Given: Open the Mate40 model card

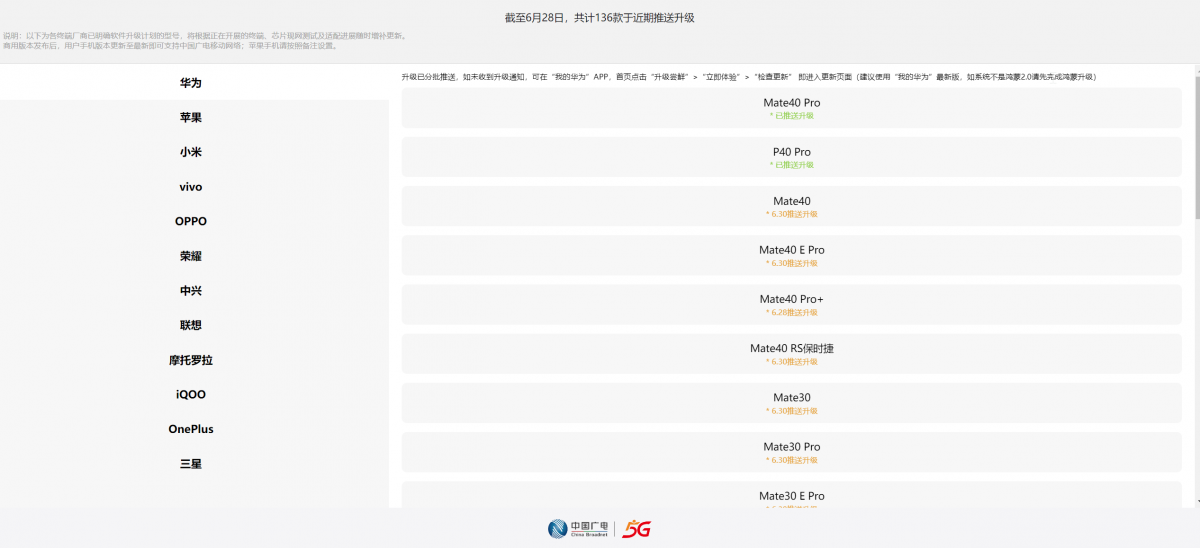Looking at the screenshot, I should [791, 206].
